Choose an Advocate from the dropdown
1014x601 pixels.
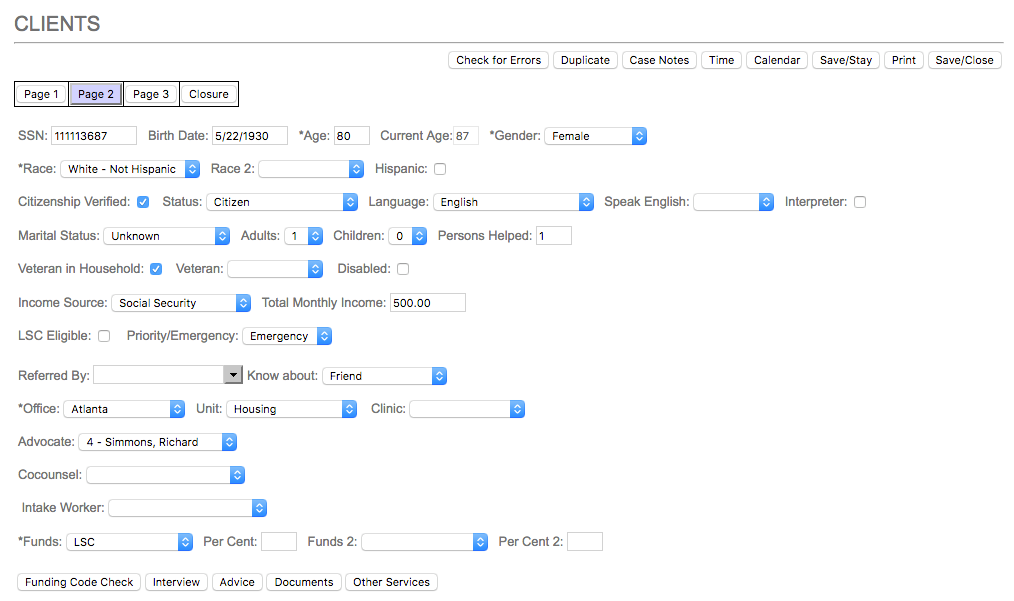click(x=157, y=442)
